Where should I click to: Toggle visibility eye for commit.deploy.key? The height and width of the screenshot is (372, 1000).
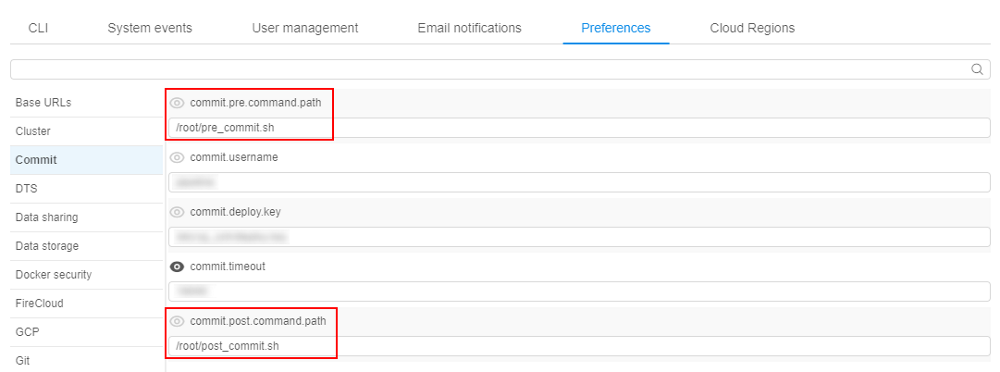click(177, 212)
